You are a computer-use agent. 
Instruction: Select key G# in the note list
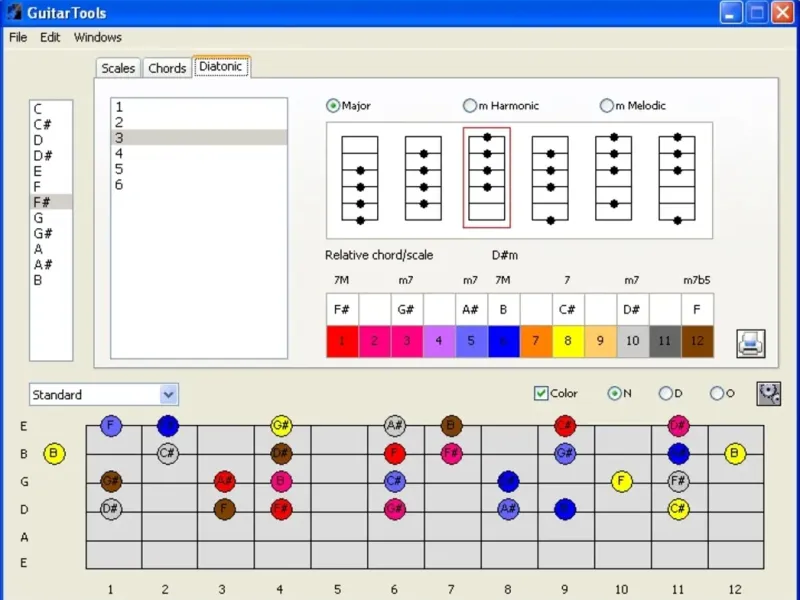point(51,233)
